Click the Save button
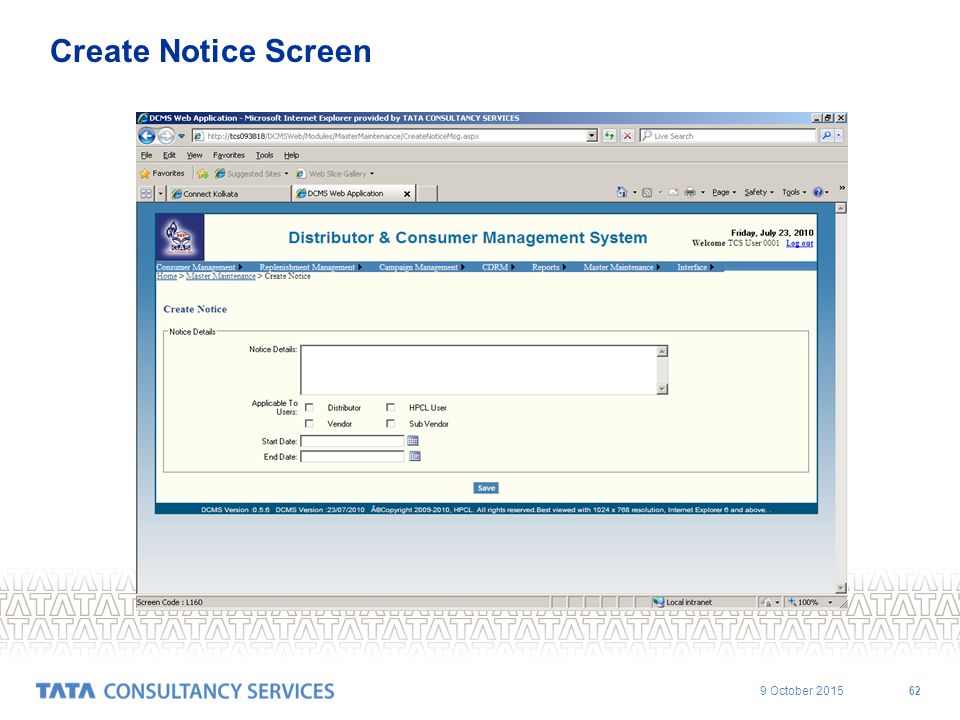The height and width of the screenshot is (720, 960). click(x=486, y=488)
